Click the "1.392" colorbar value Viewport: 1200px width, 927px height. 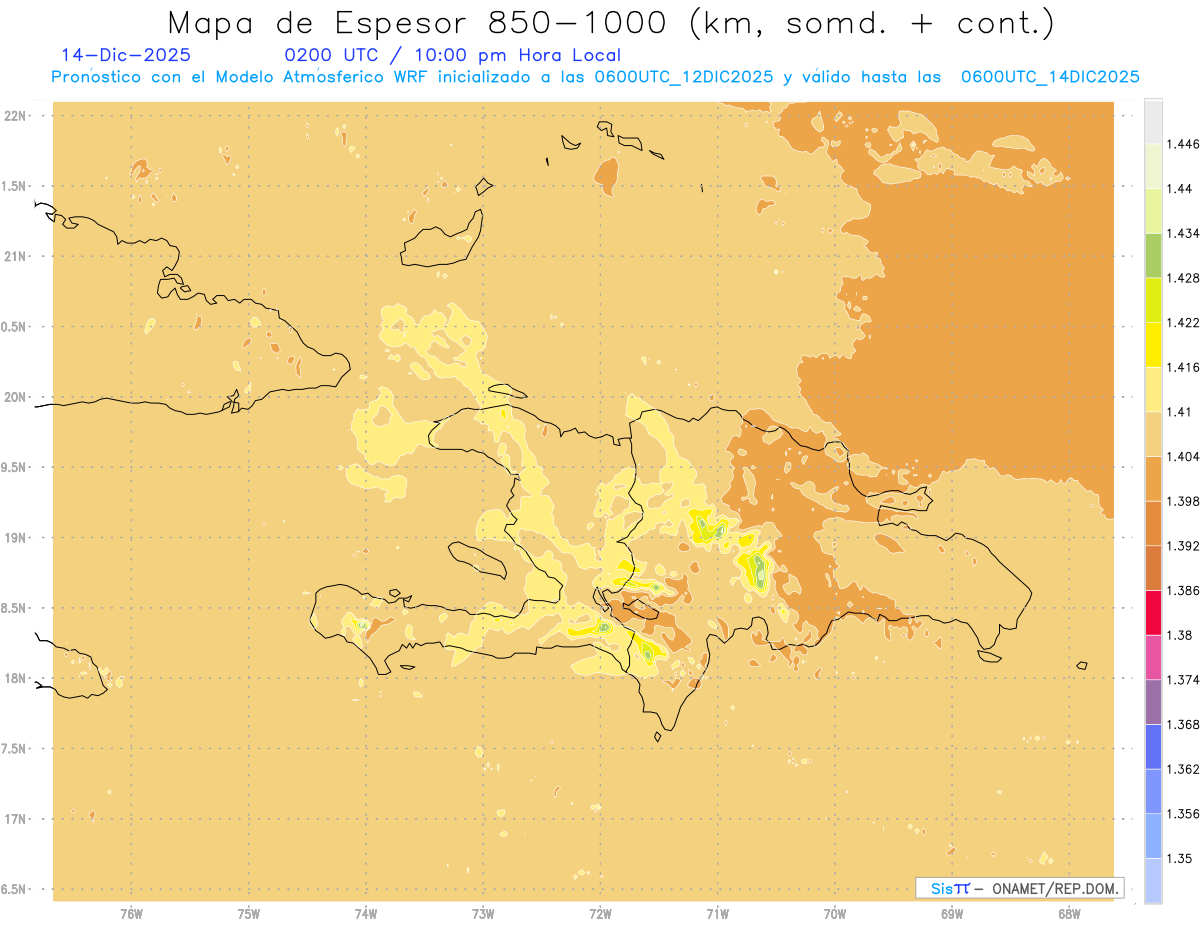[1182, 546]
